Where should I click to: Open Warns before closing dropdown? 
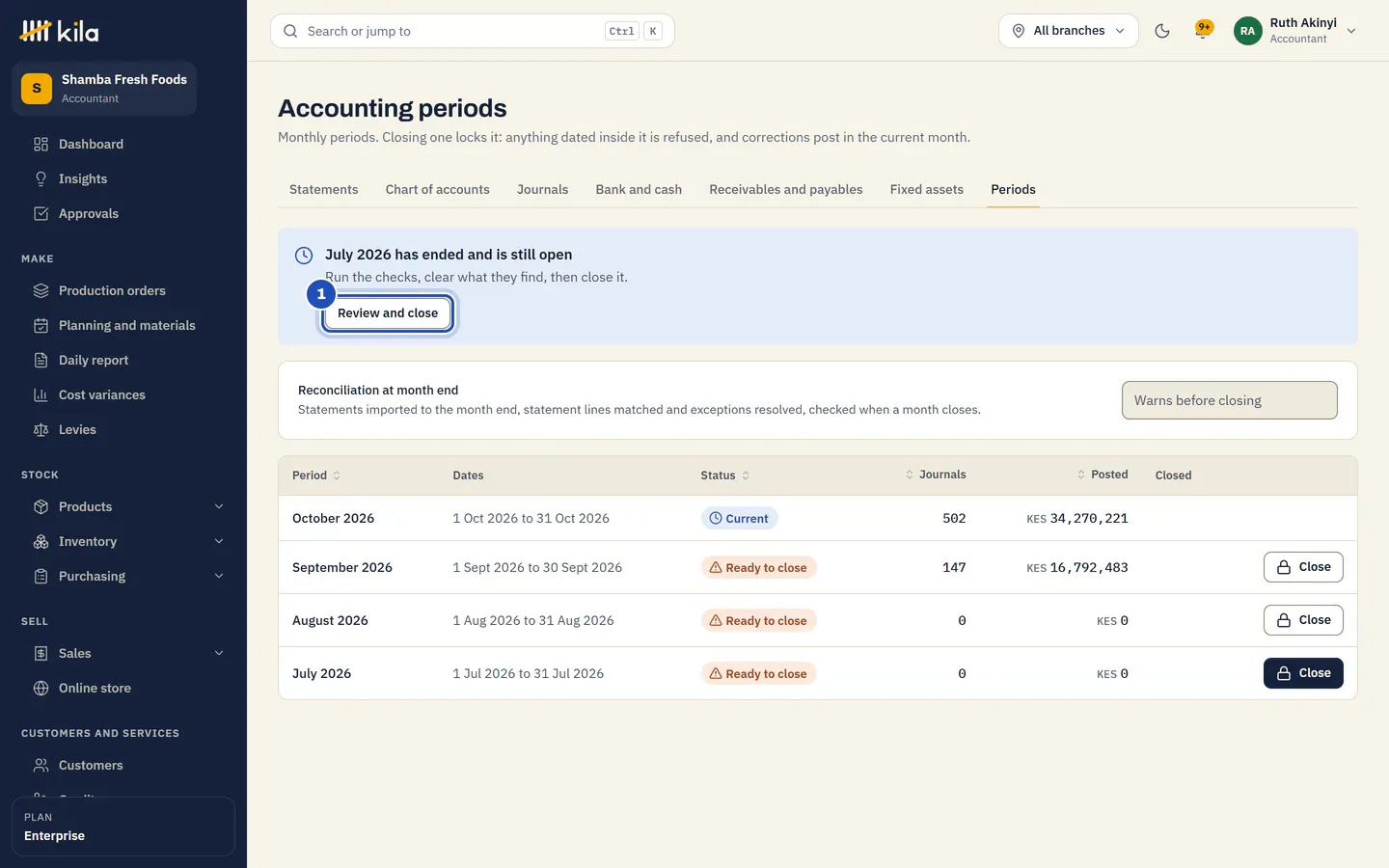point(1230,400)
